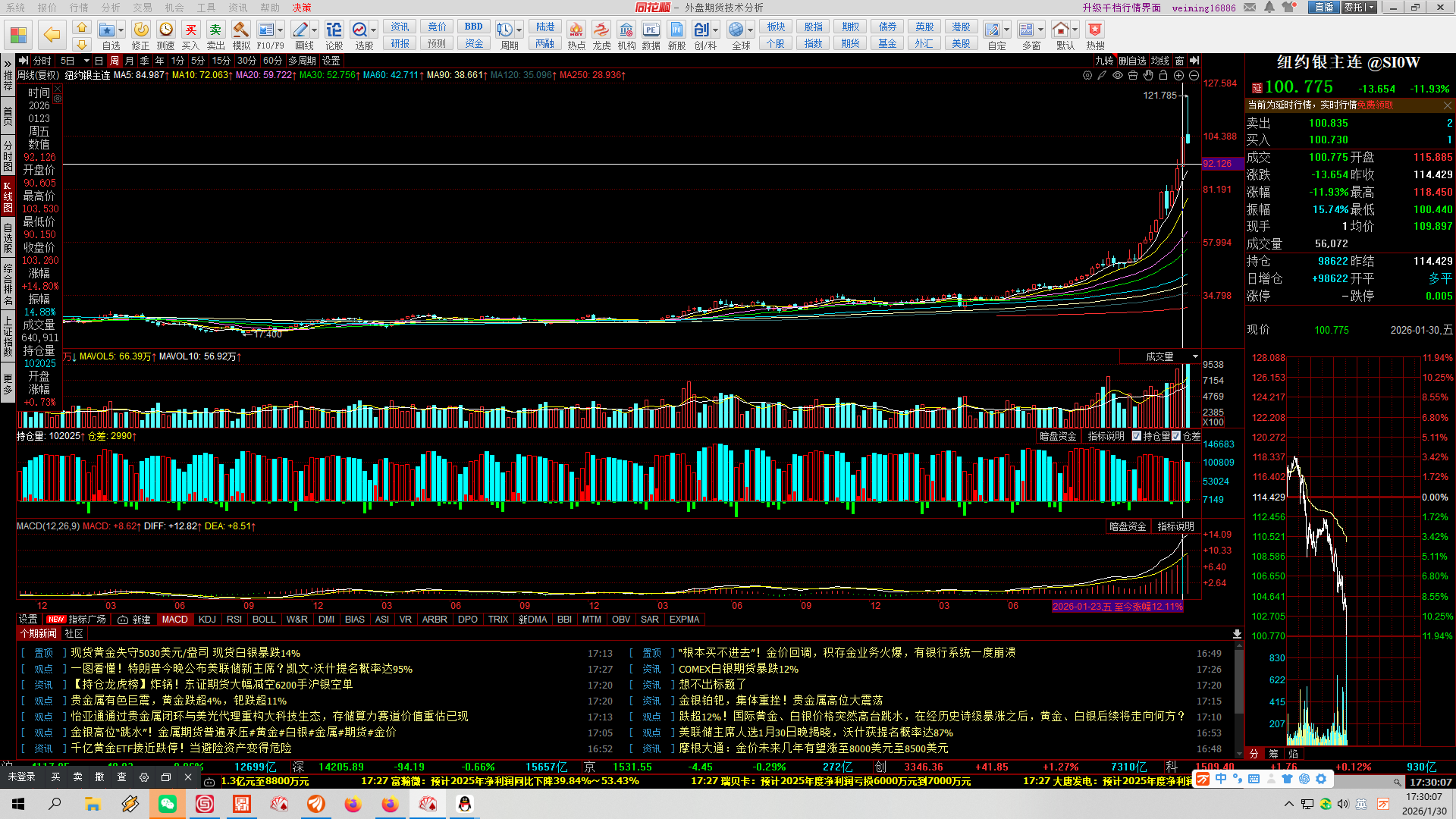1456x819 pixels.
Task: Open the 龙虎 ranking icon
Action: pyautogui.click(x=601, y=31)
